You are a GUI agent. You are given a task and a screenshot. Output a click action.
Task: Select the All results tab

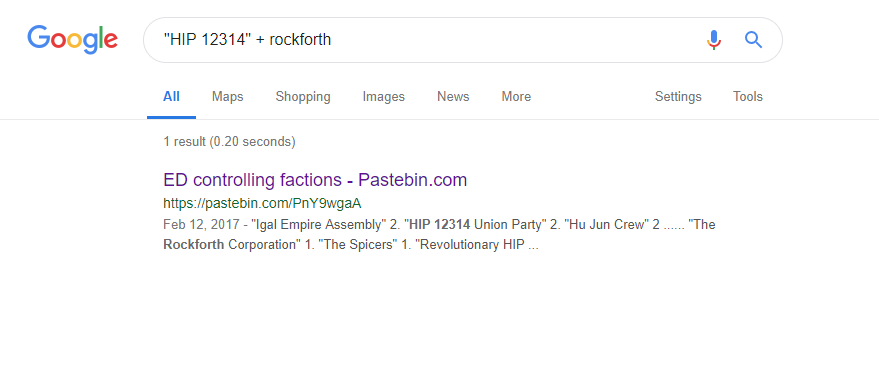pyautogui.click(x=171, y=96)
